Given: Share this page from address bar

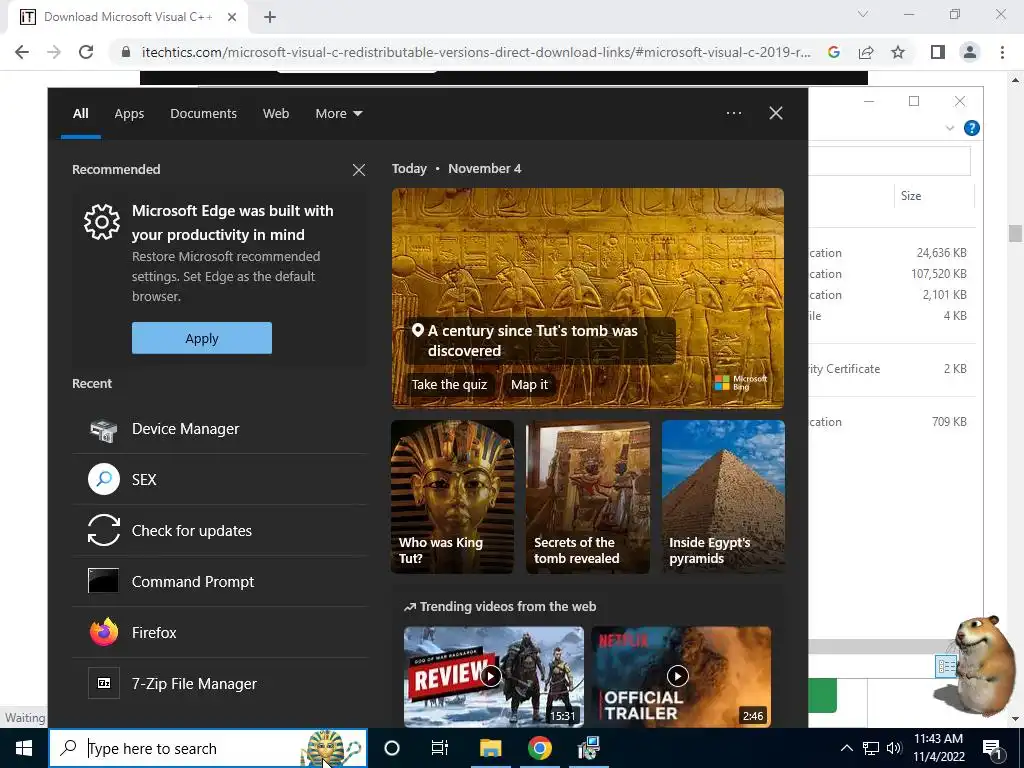Looking at the screenshot, I should 866,52.
